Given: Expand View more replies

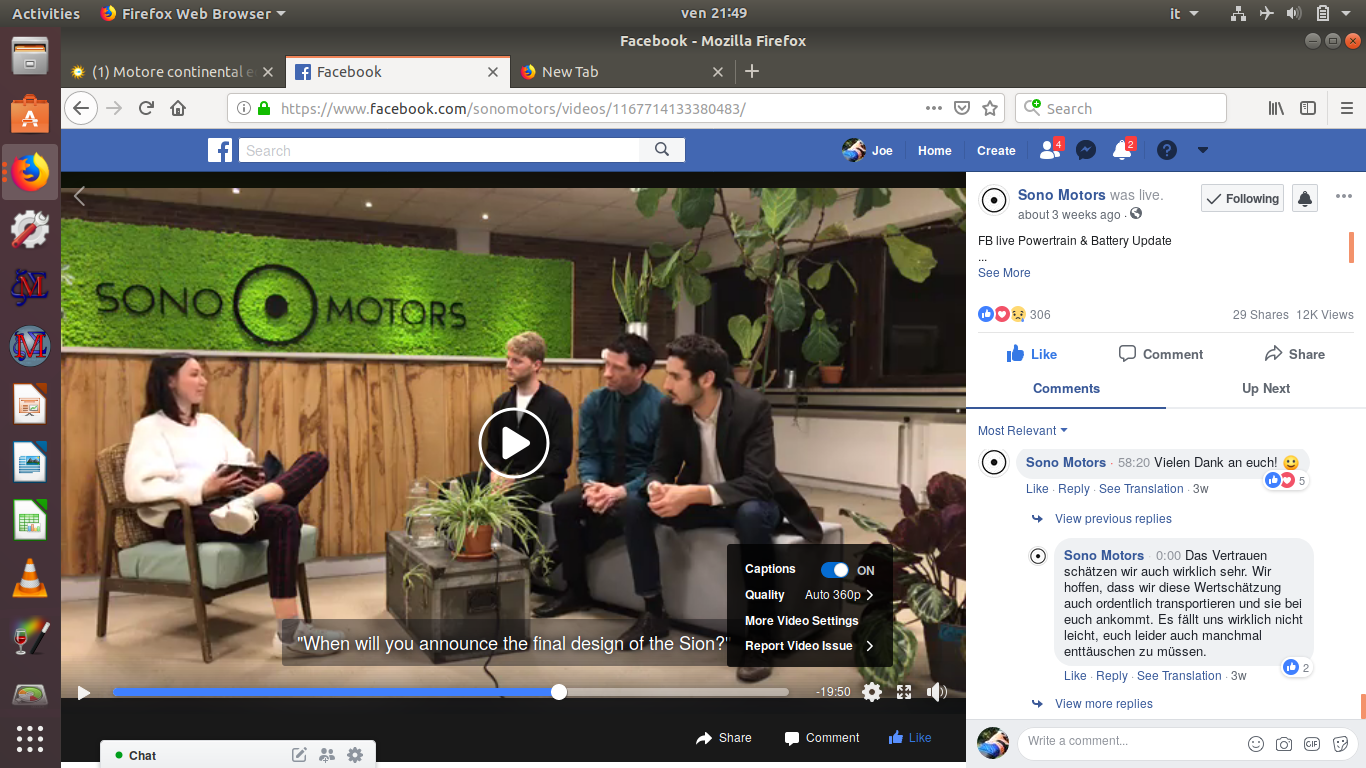Looking at the screenshot, I should click(1104, 704).
